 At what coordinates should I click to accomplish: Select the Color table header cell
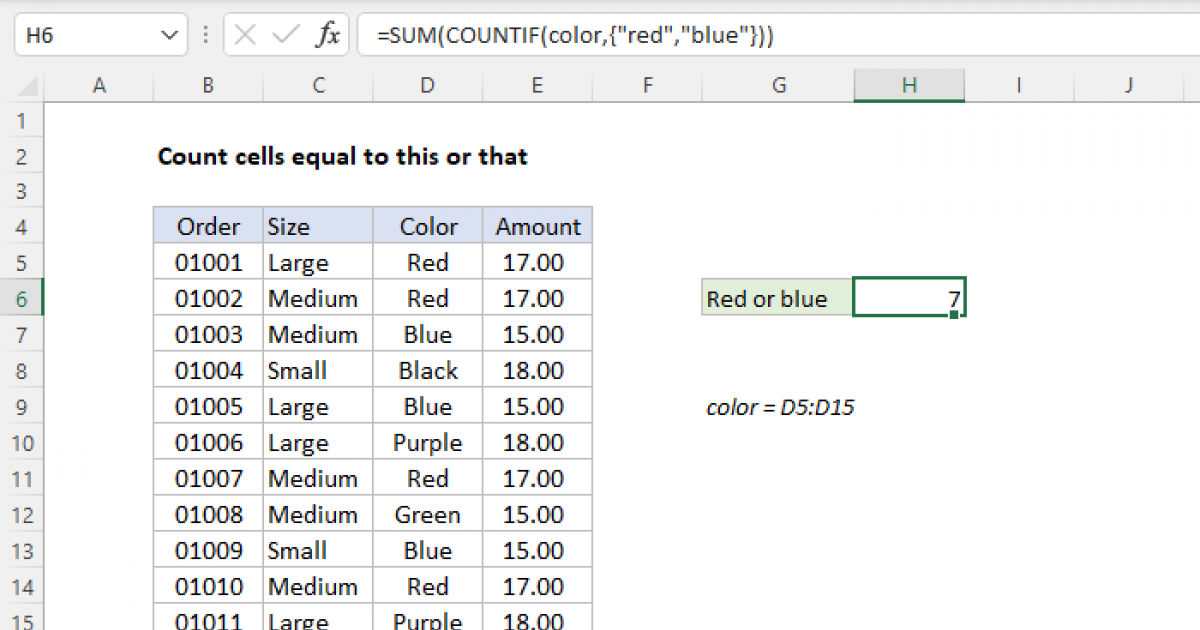click(x=428, y=227)
